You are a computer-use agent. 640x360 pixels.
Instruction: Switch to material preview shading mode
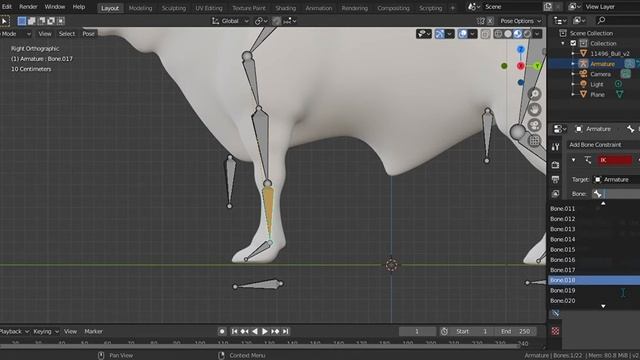coord(518,34)
